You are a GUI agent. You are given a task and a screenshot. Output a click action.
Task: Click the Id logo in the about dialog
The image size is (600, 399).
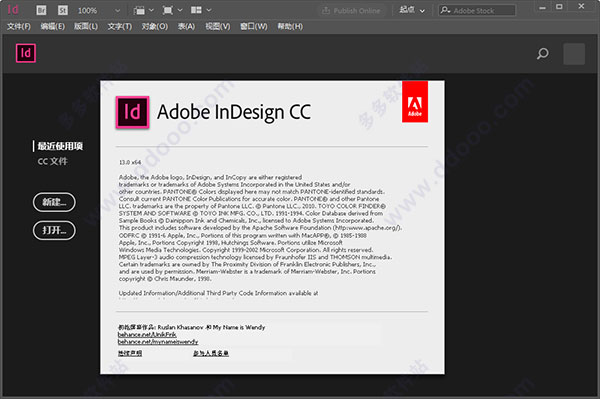132,112
